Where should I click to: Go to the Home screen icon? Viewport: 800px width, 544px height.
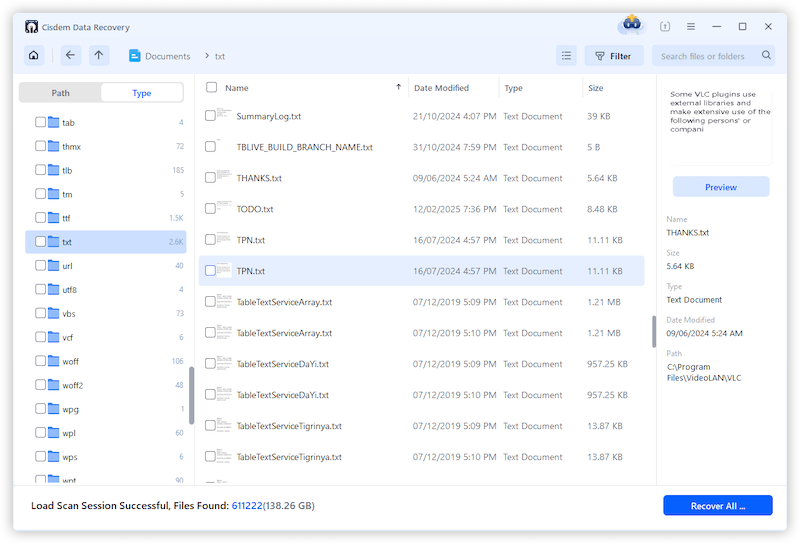point(34,55)
